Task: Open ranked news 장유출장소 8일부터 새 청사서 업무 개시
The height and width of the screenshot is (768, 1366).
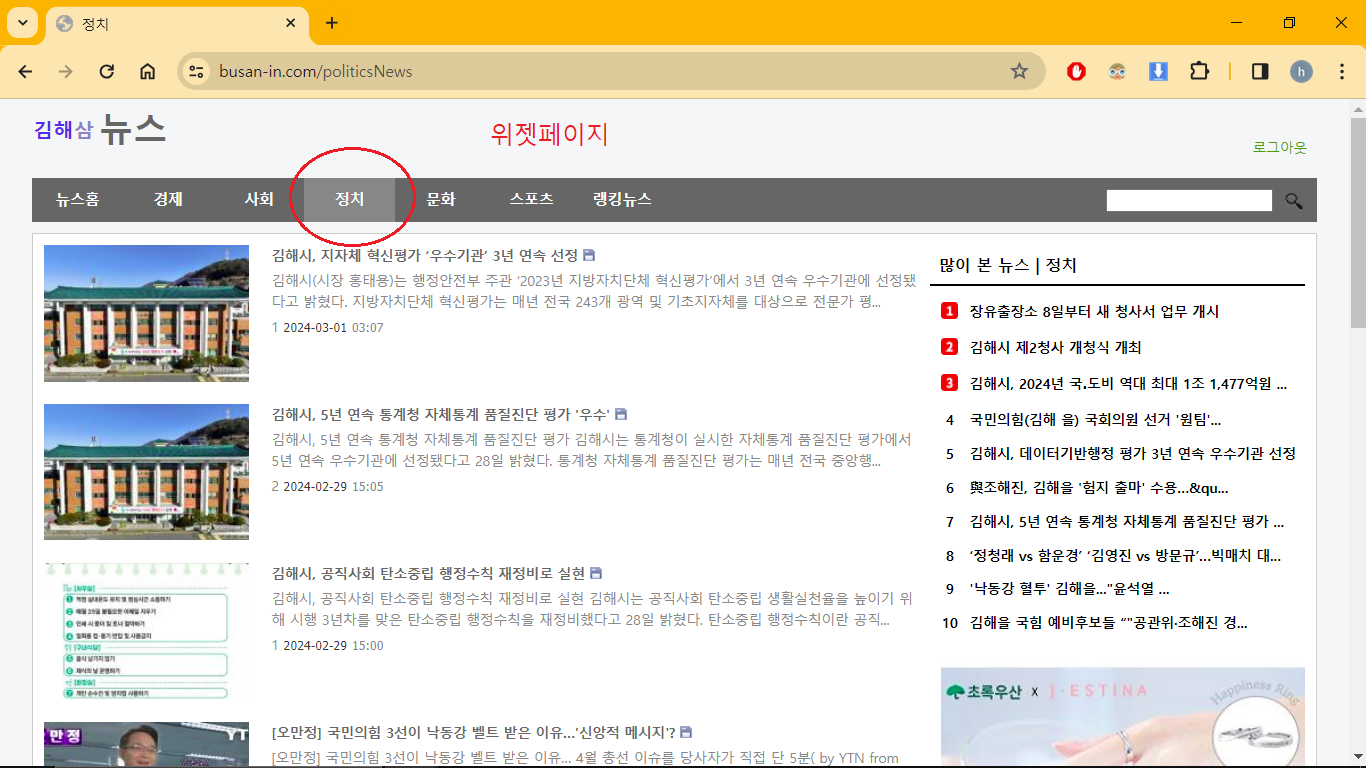Action: click(x=1094, y=311)
